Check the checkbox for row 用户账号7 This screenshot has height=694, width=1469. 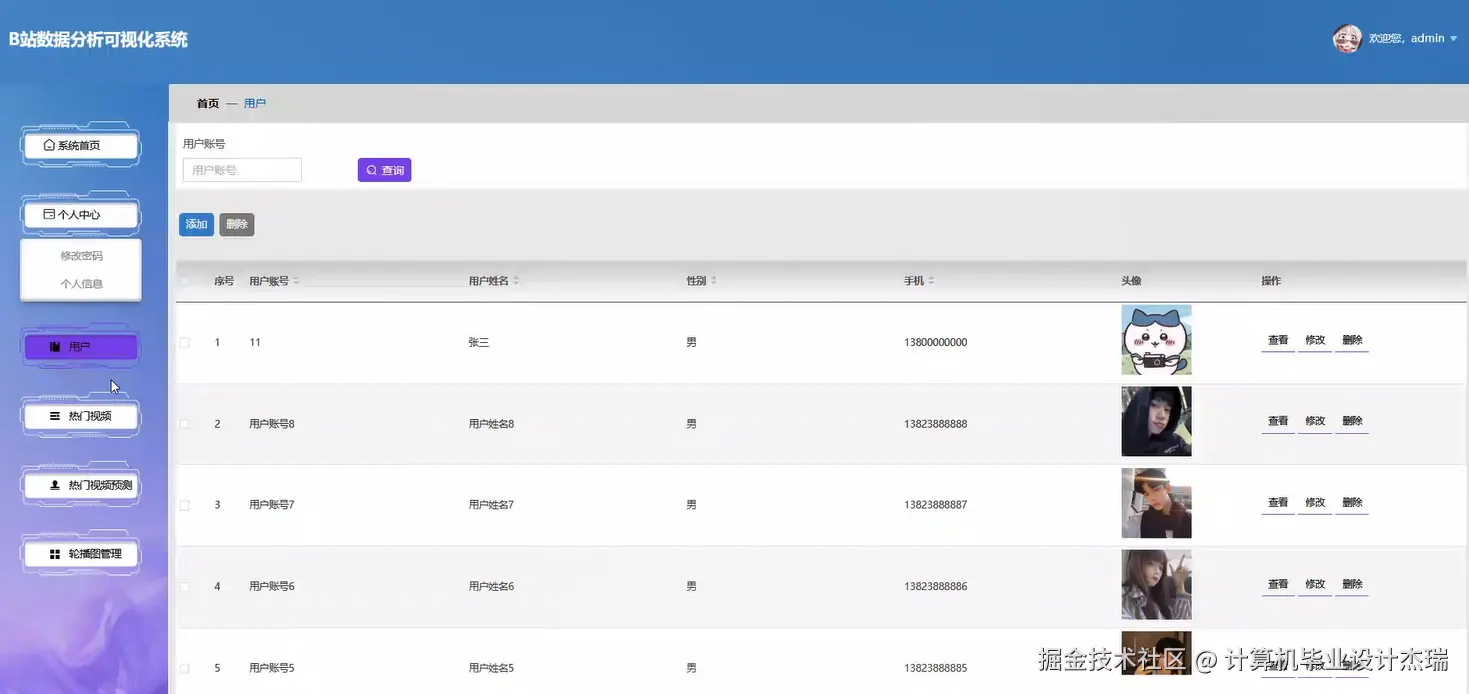click(x=184, y=505)
